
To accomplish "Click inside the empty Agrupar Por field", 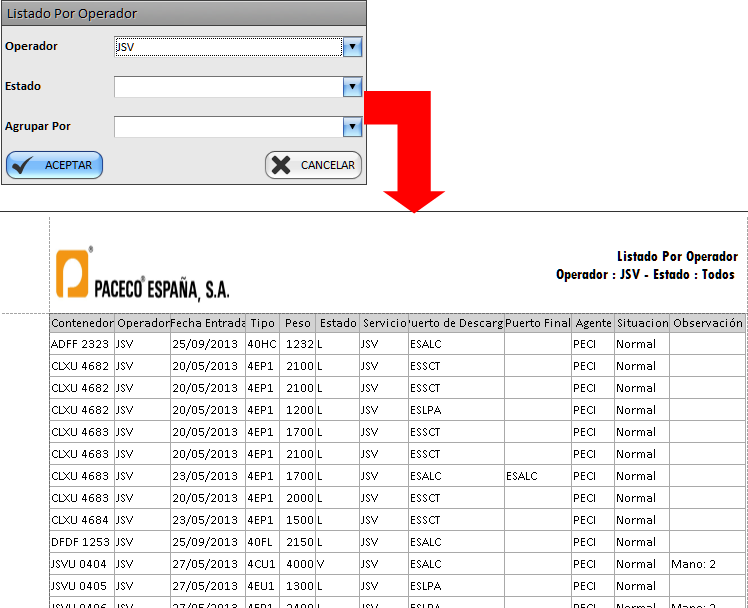I will pos(228,127).
